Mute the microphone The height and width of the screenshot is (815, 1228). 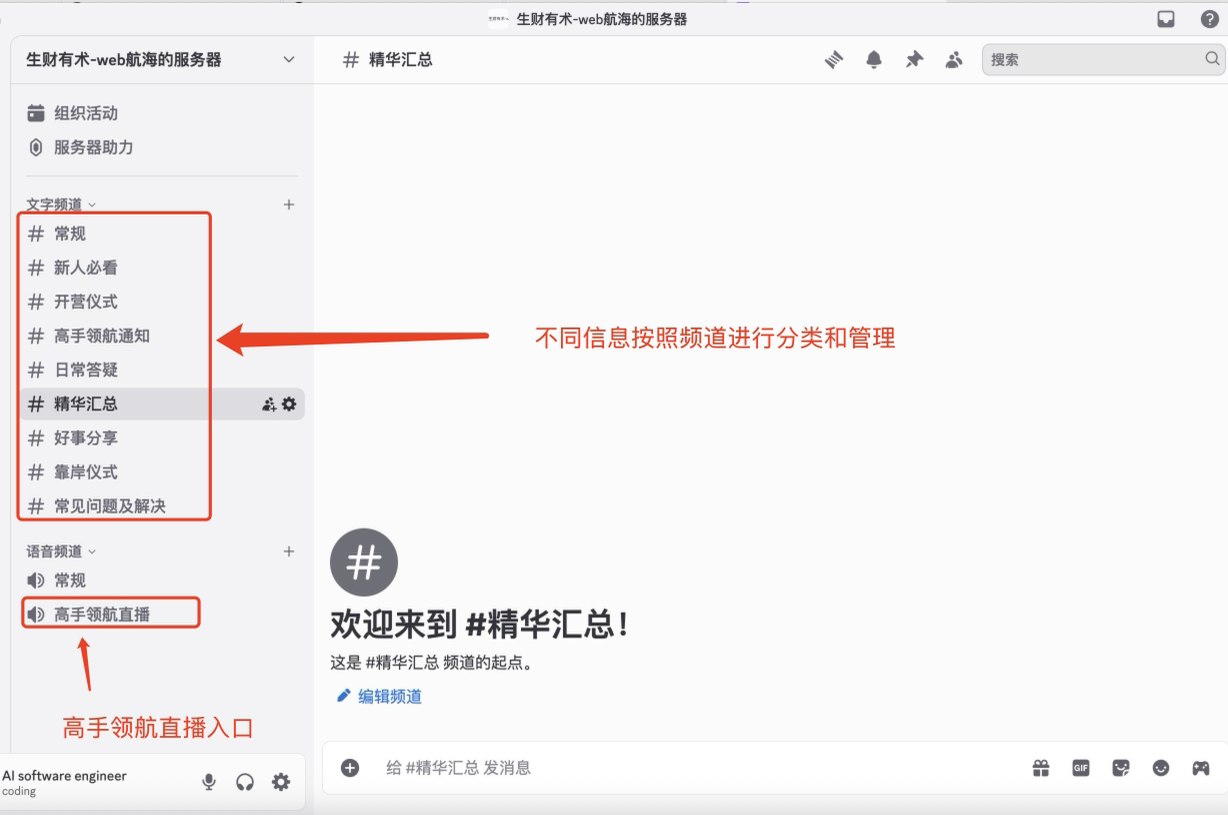[209, 782]
